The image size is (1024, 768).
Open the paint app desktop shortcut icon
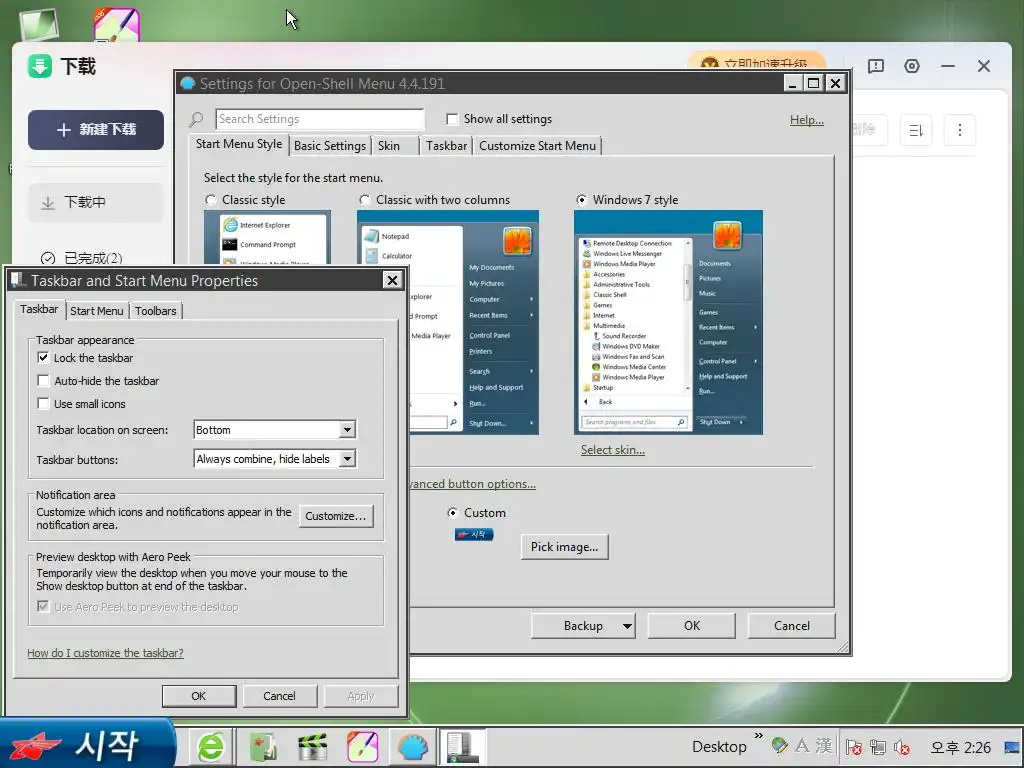tap(116, 25)
